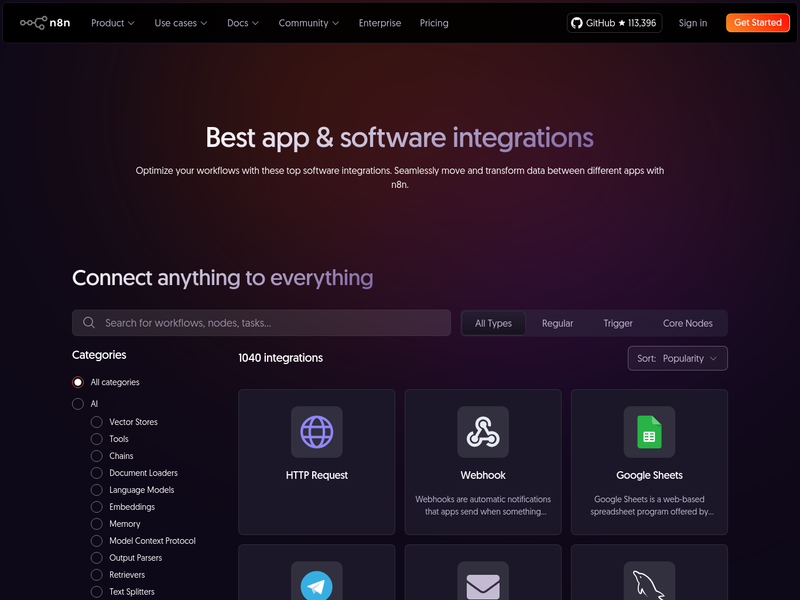Expand the Docs menu
Image resolution: width=800 pixels, height=600 pixels.
(x=243, y=23)
